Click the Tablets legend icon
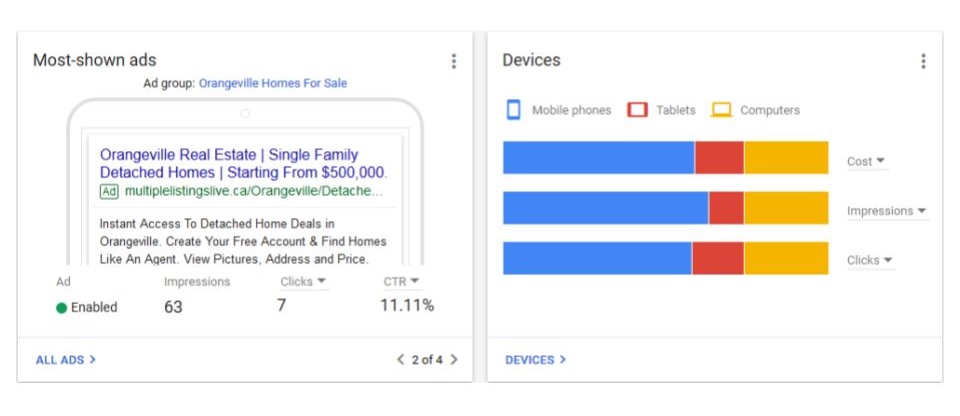Image resolution: width=960 pixels, height=416 pixels. coord(637,110)
